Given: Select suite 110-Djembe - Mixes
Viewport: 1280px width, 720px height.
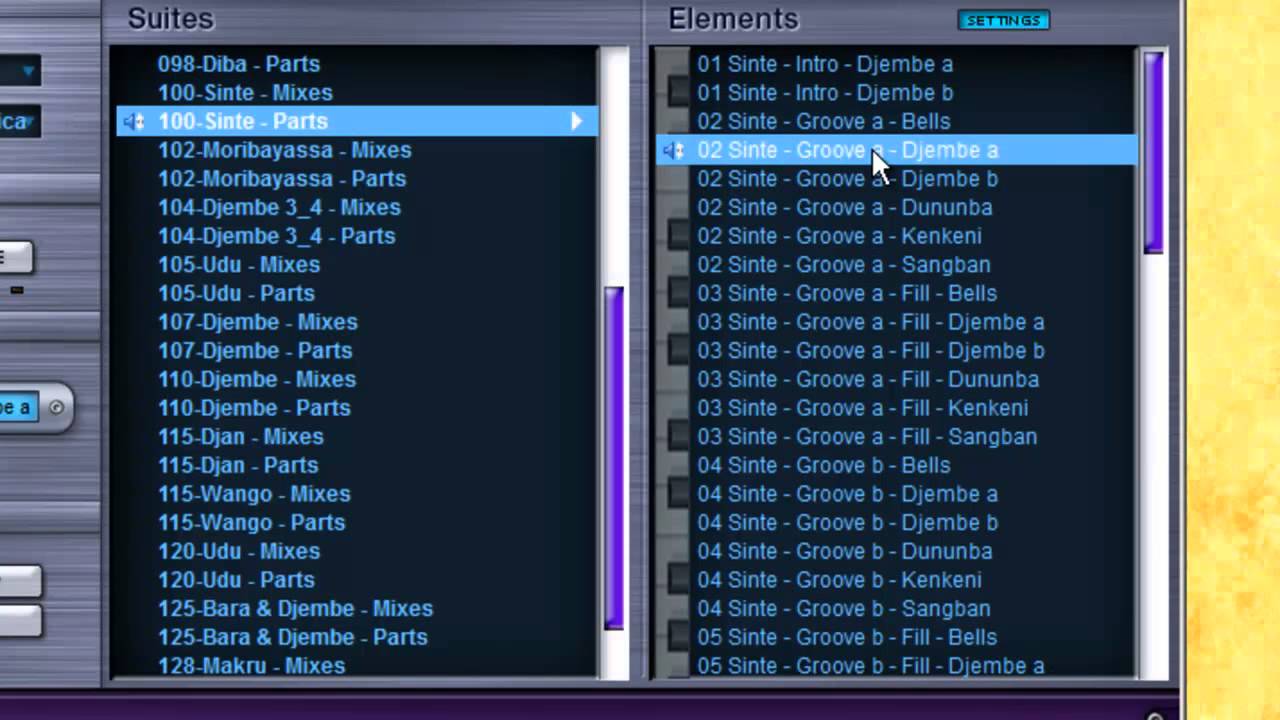Looking at the screenshot, I should click(257, 380).
